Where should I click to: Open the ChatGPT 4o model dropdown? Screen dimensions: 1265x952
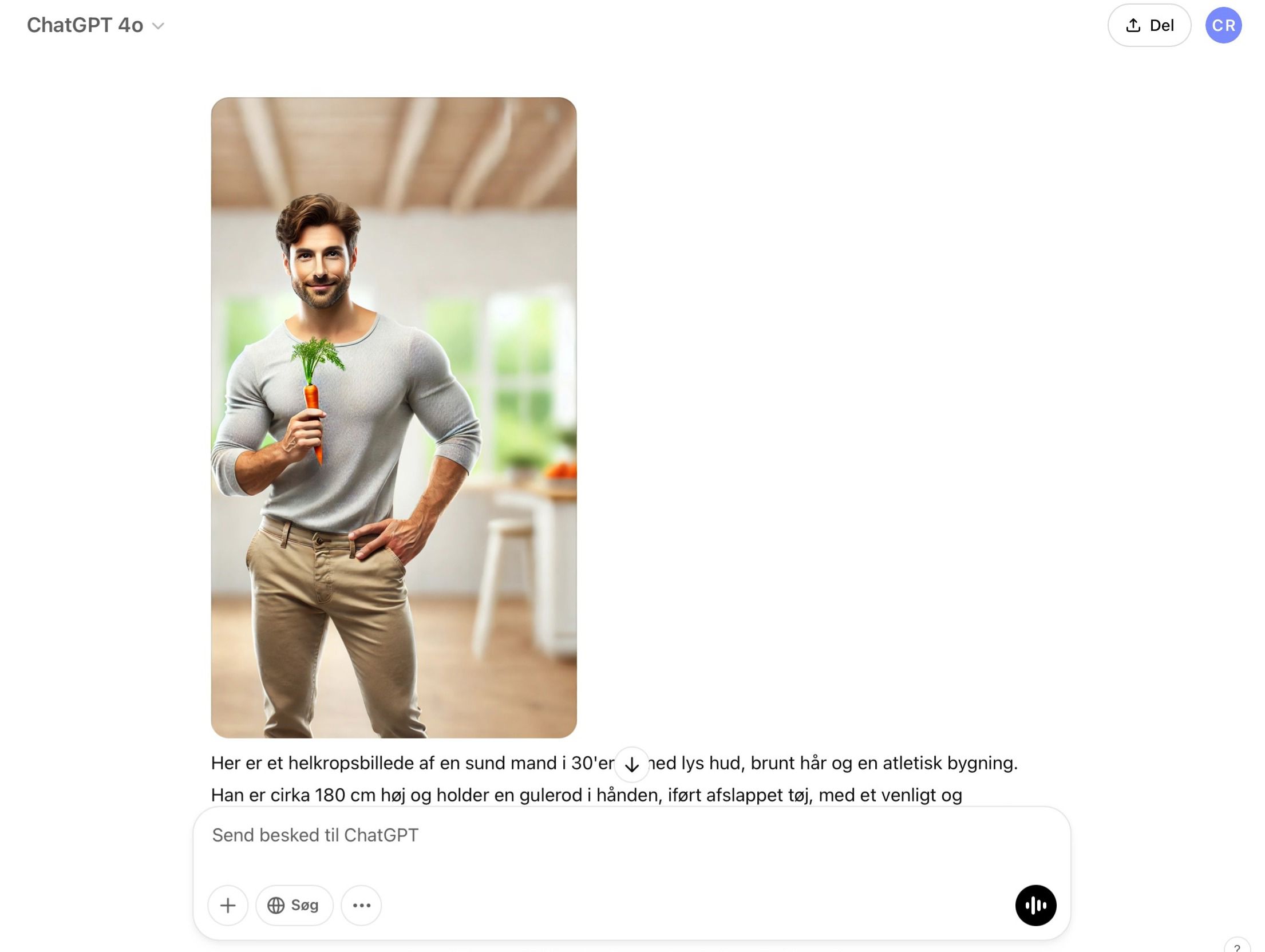pos(96,25)
